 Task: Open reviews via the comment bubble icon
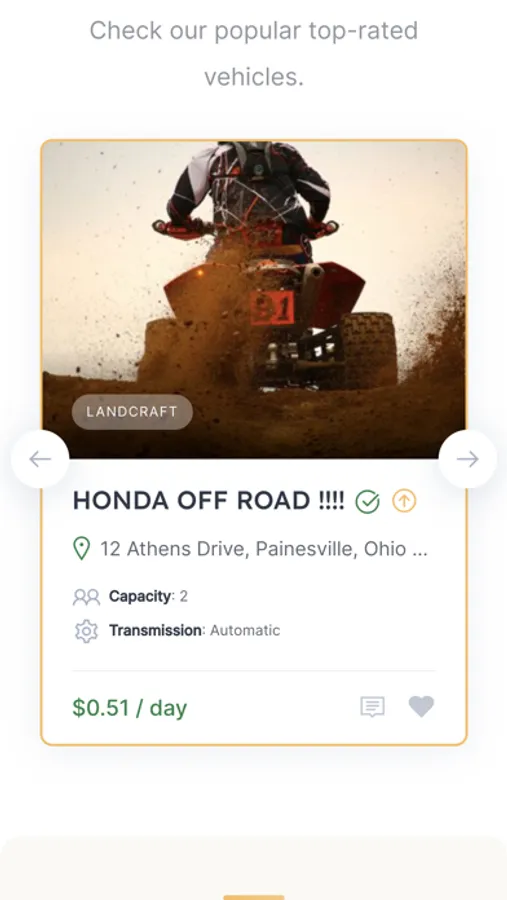pyautogui.click(x=373, y=707)
